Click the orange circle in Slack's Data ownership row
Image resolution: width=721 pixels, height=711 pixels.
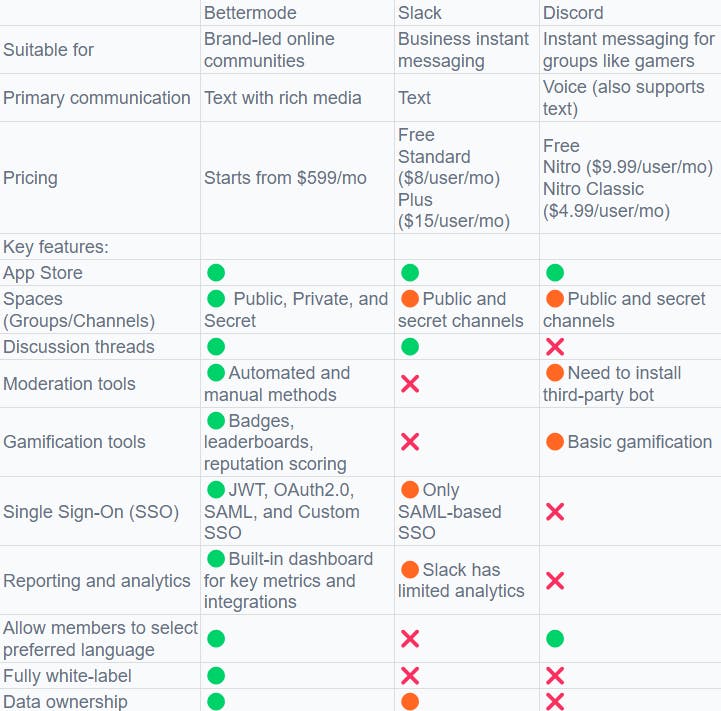coord(409,701)
